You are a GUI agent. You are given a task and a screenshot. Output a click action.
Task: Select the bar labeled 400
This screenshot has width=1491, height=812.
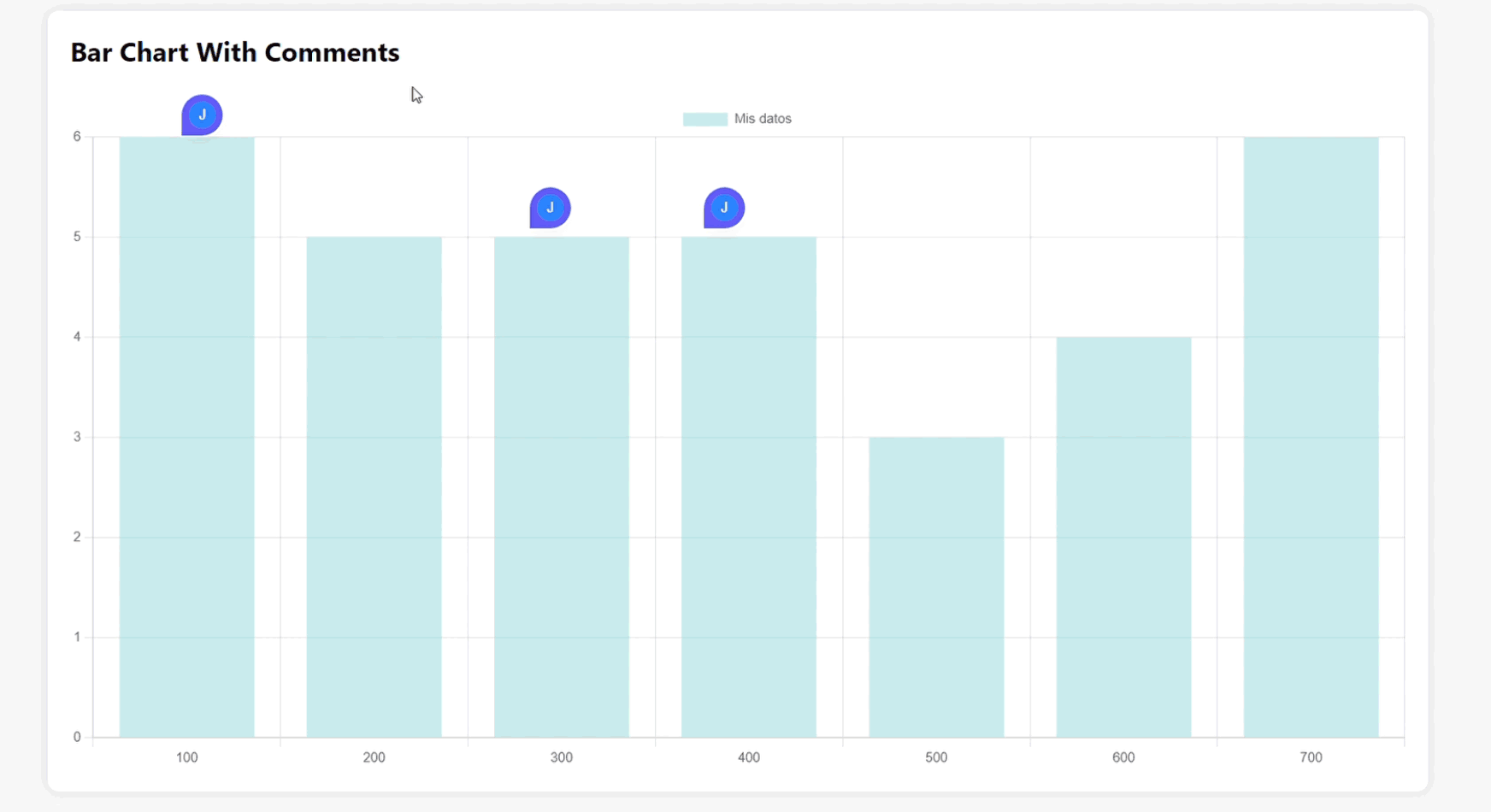749,487
